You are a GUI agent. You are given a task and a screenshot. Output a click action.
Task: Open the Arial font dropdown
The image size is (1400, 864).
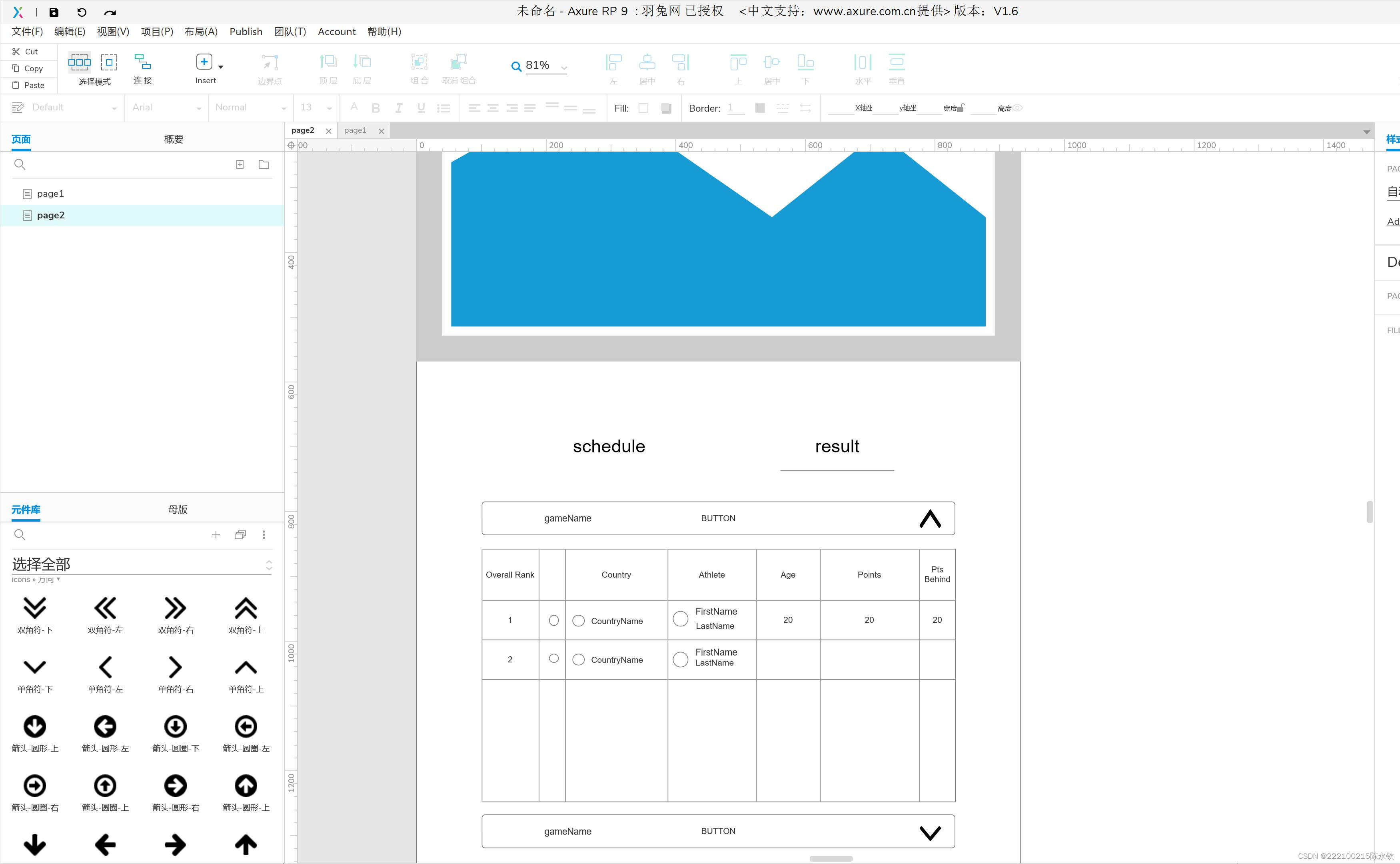(199, 108)
